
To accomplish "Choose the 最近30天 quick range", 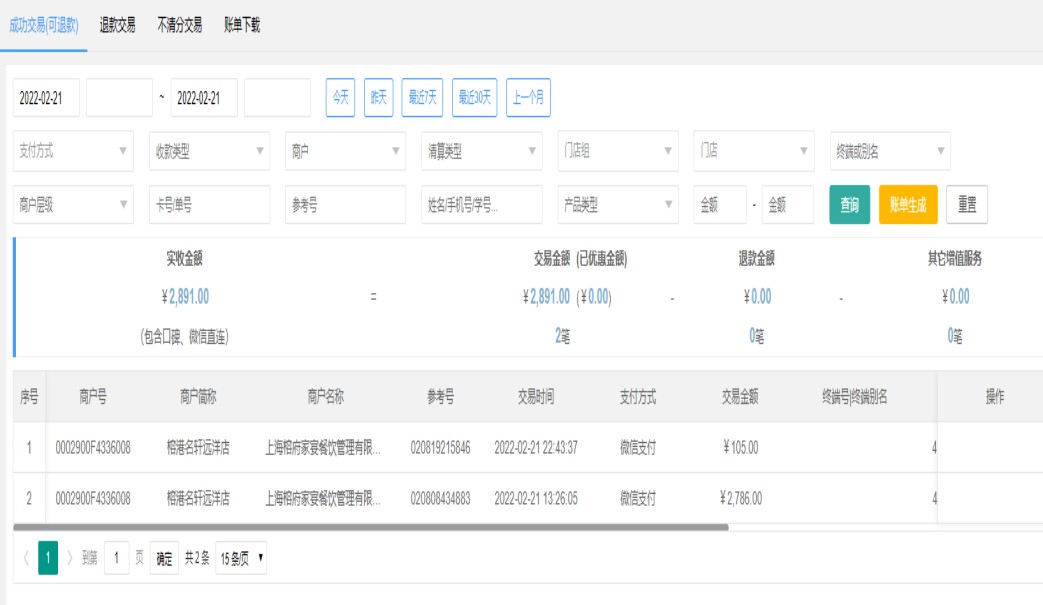I will [x=474, y=97].
